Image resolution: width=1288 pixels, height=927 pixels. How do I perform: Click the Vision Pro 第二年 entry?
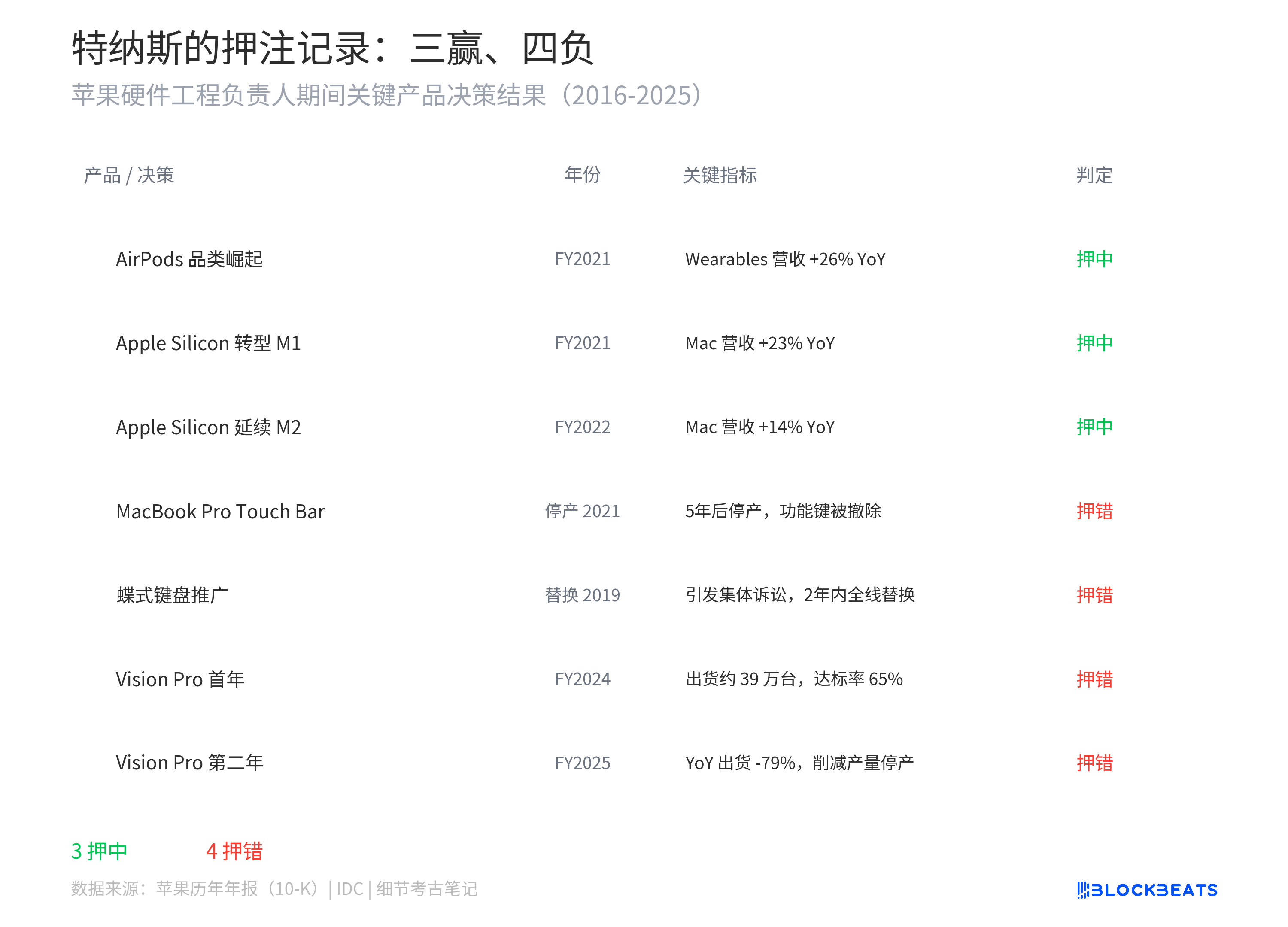point(189,762)
